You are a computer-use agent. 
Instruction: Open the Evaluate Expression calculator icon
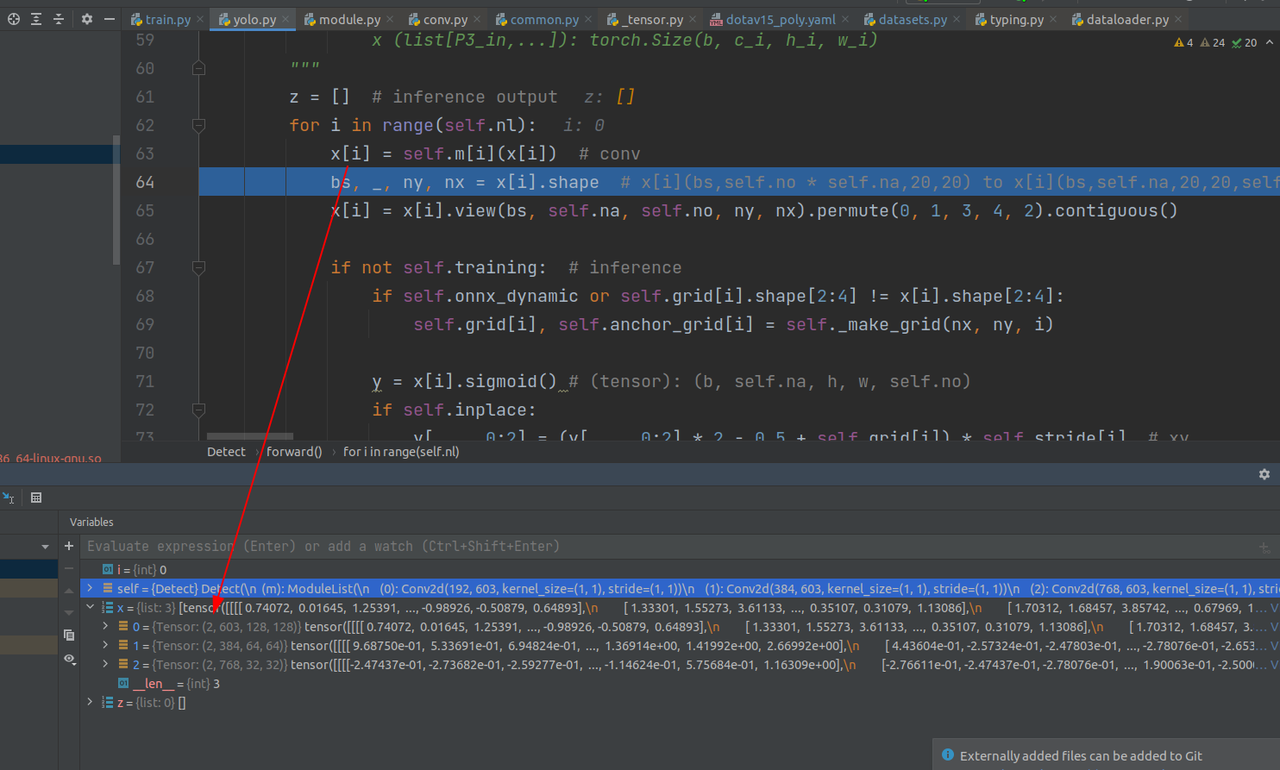point(36,497)
